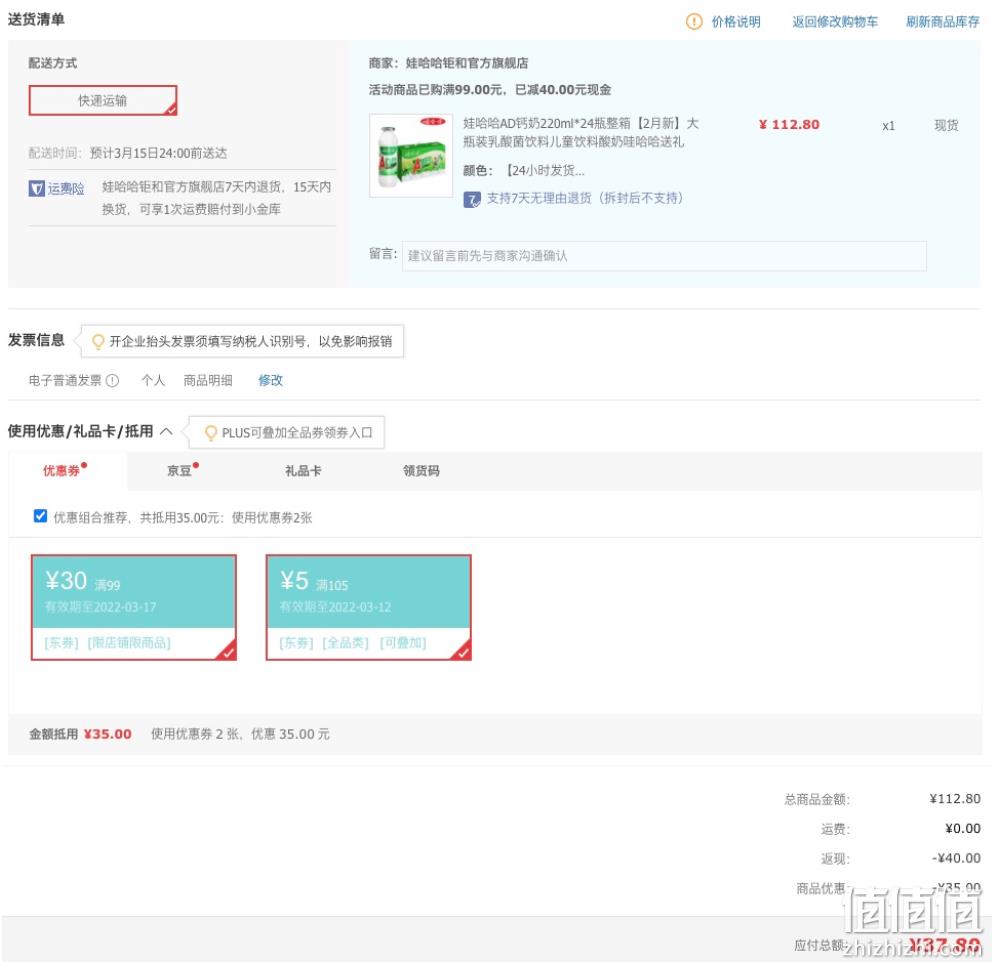Click the info icon beside 电子普通发票
The width and height of the screenshot is (992, 966).
coord(113,380)
